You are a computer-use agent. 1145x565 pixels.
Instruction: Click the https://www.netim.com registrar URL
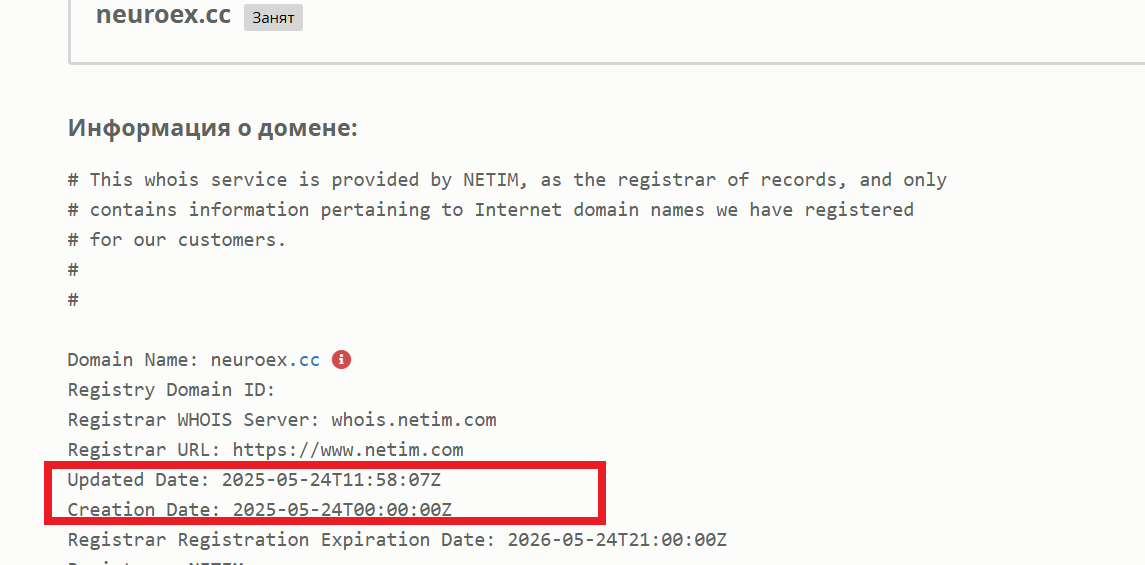[348, 450]
